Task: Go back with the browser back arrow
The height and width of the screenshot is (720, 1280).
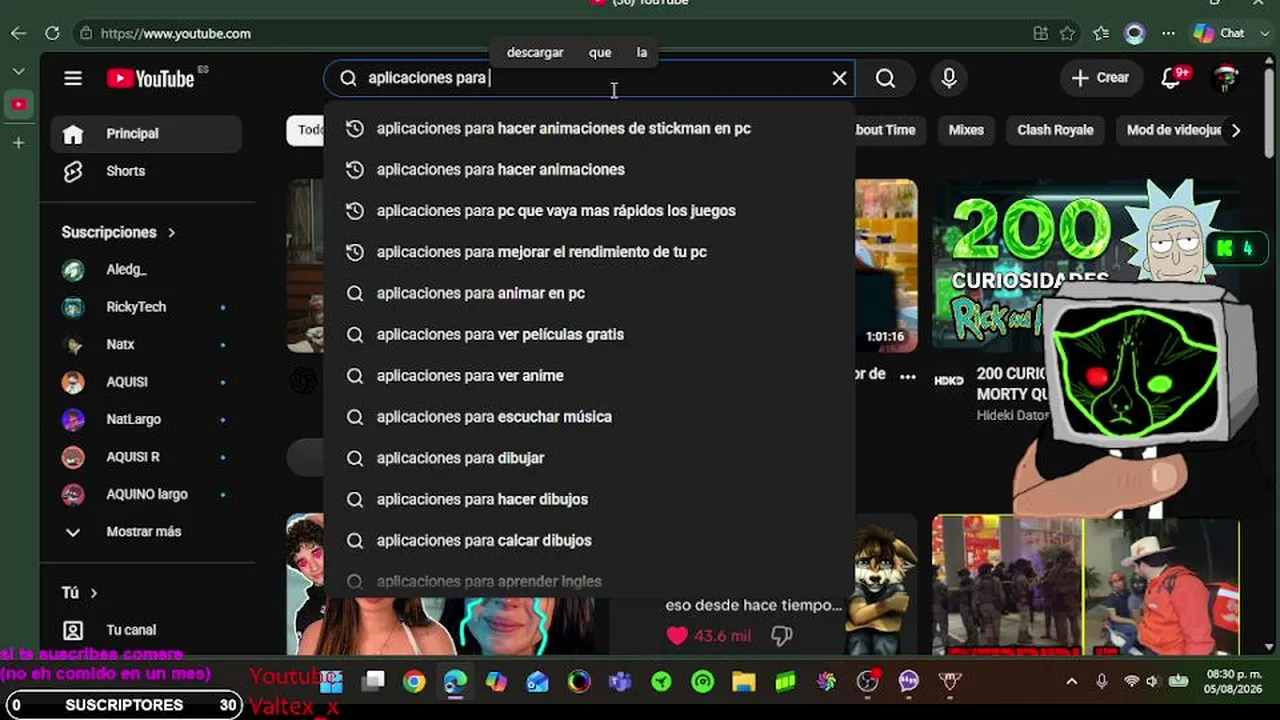Action: point(19,33)
